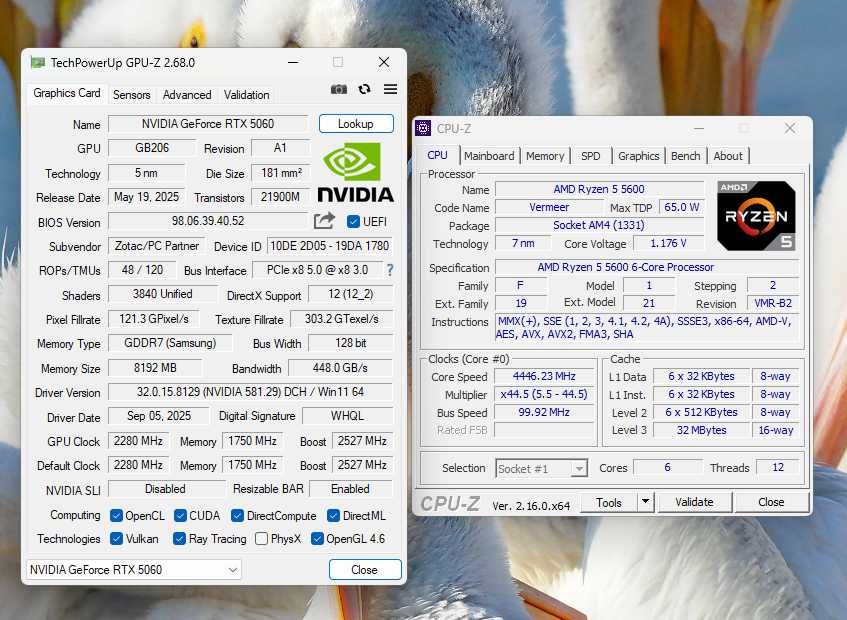847x620 pixels.
Task: Click the GPU Name field RTX 5060
Action: tap(208, 124)
